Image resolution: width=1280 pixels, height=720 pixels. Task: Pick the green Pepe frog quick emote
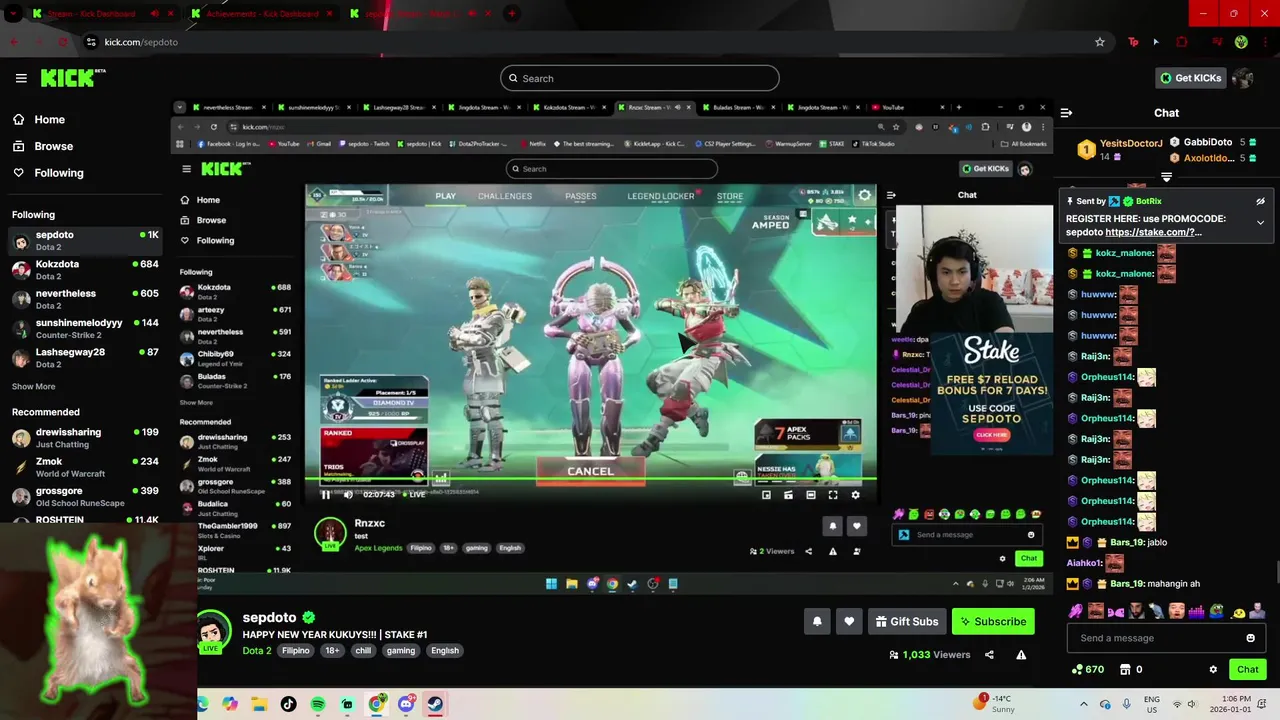point(1217,611)
